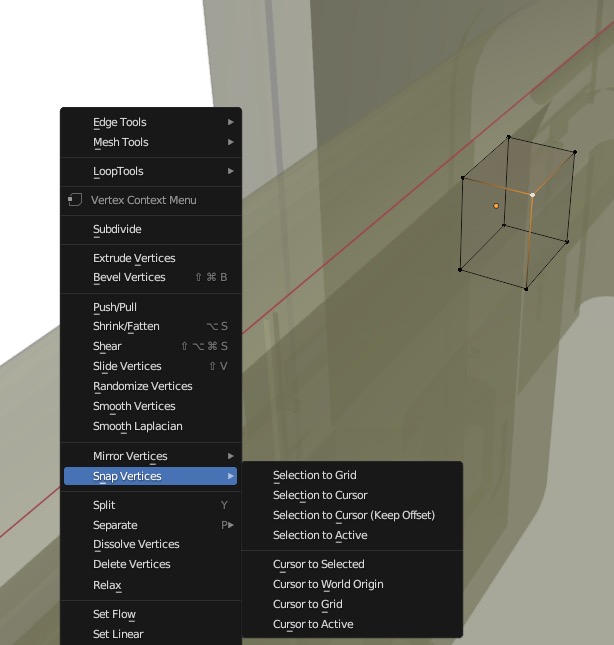Choose Delete Vertices
614x645 pixels.
pos(151,564)
